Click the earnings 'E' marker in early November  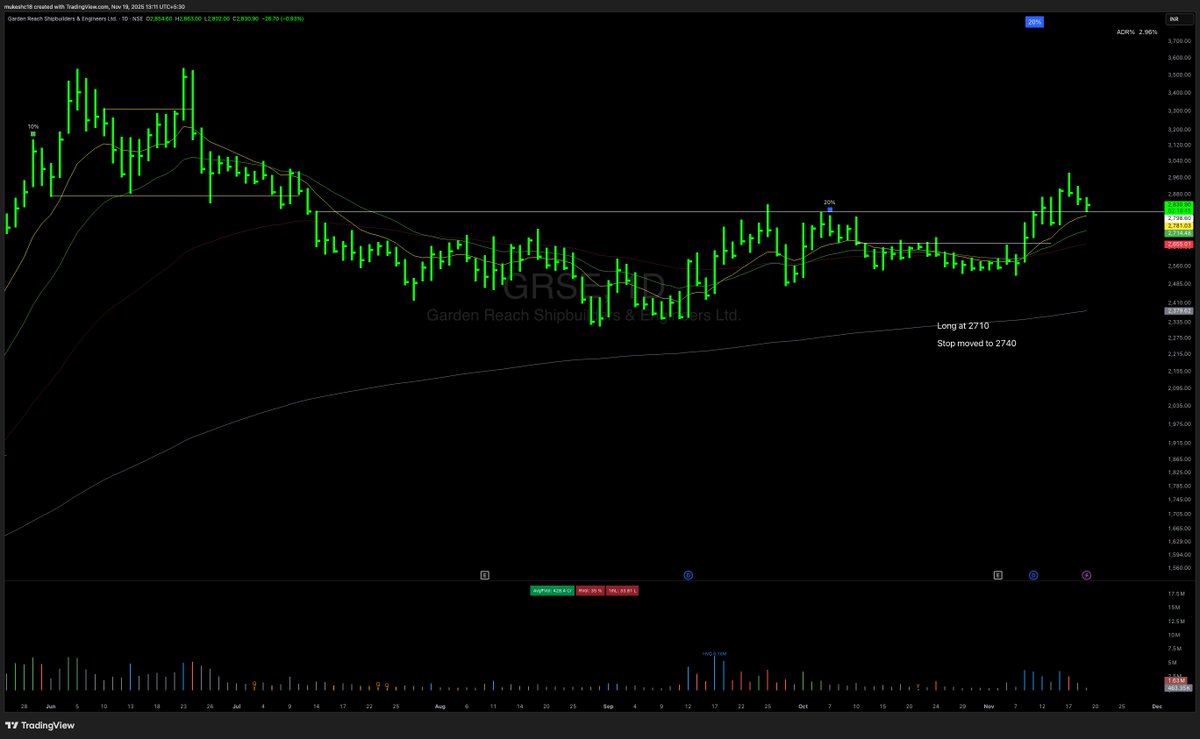point(998,575)
